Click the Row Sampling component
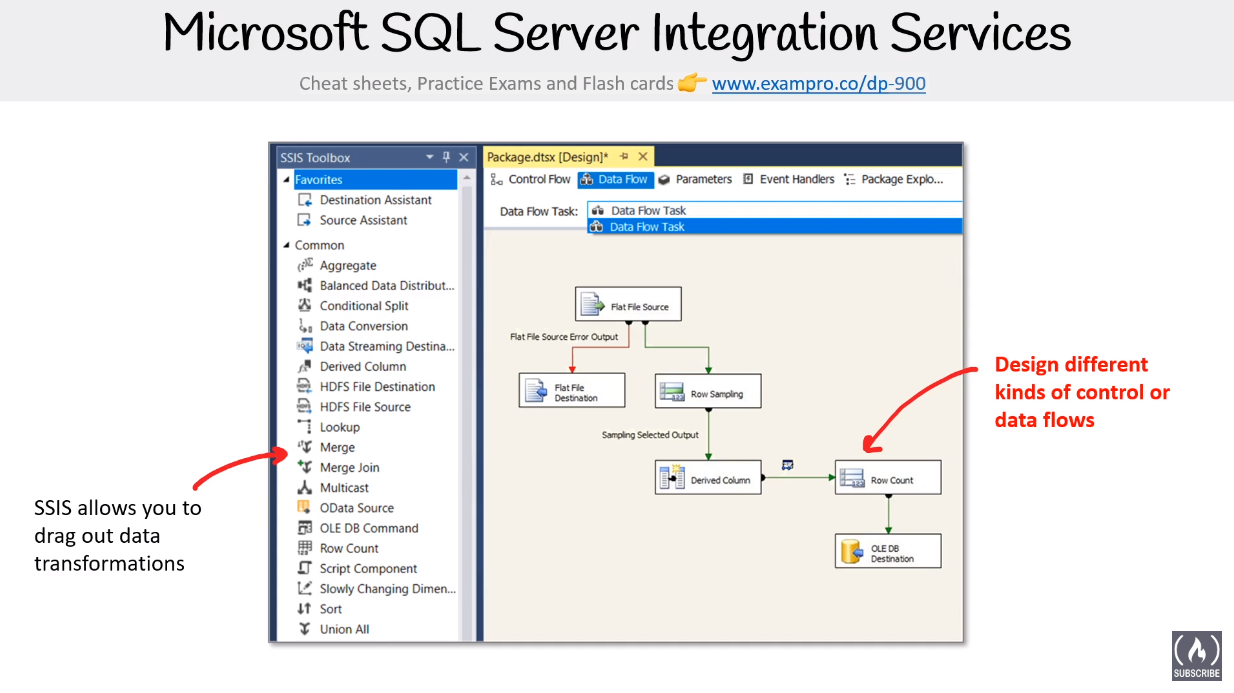This screenshot has height=693, width=1234. click(x=708, y=392)
